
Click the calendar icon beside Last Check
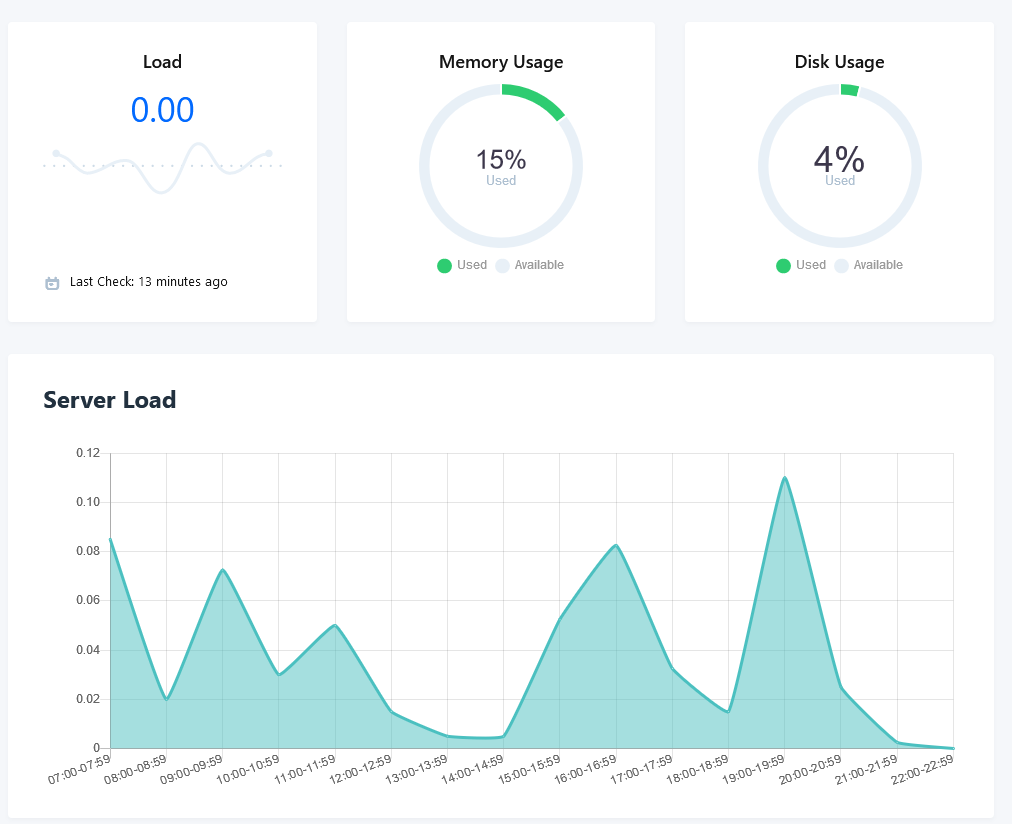52,283
